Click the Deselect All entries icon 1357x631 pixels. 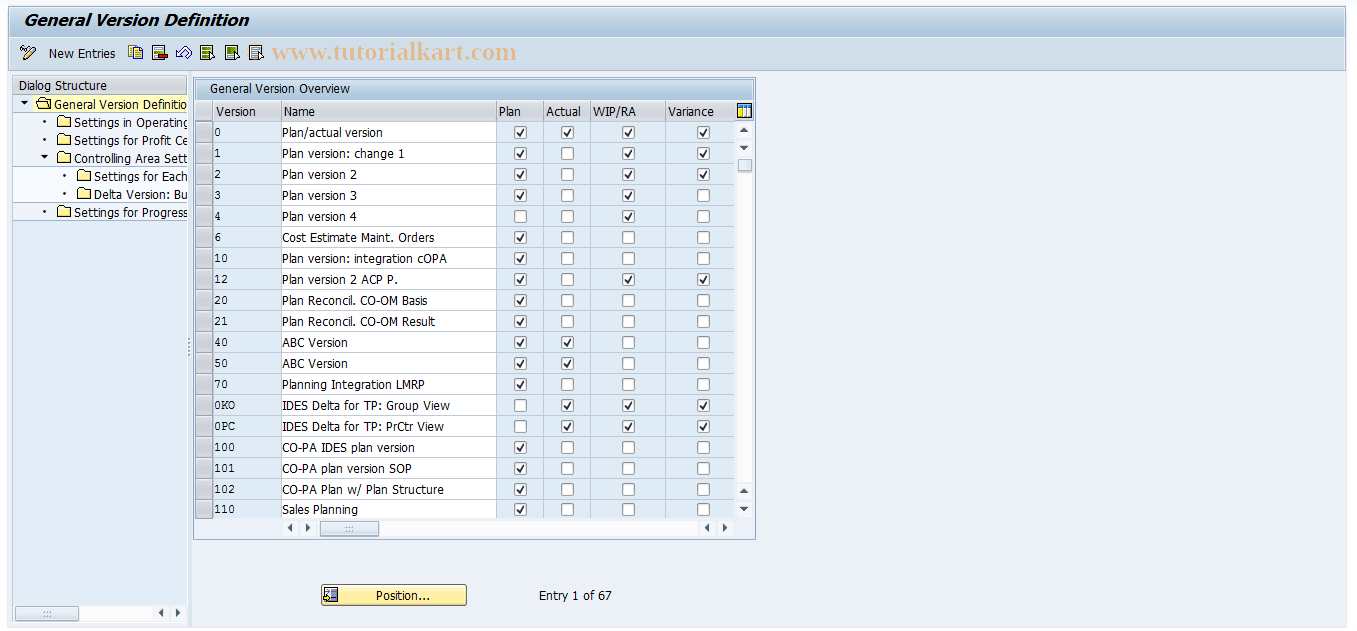tap(231, 53)
